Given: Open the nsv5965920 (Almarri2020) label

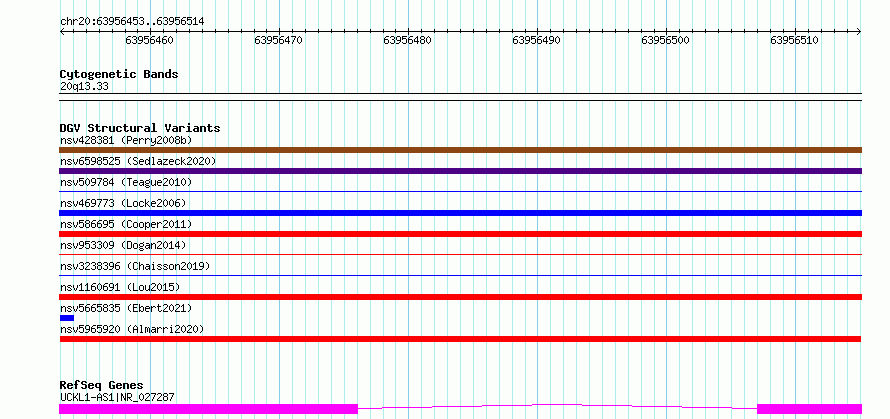Looking at the screenshot, I should pyautogui.click(x=132, y=329).
